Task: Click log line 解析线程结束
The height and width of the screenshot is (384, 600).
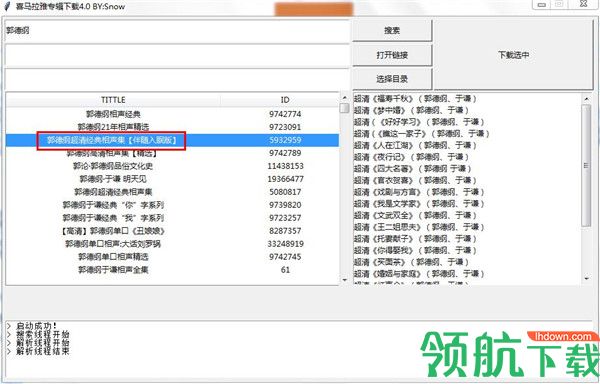Action: point(42,351)
